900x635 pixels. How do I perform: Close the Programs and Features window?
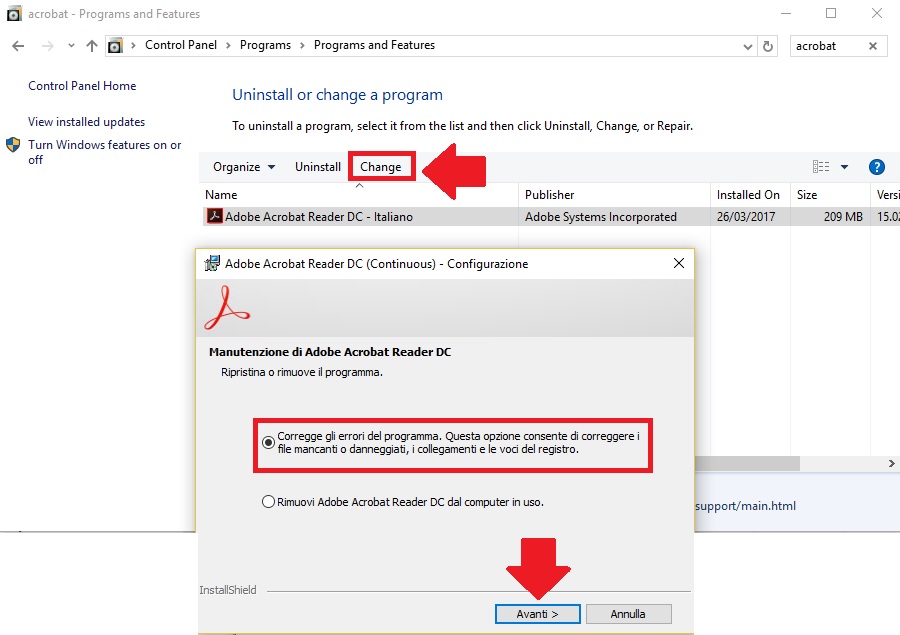[x=876, y=13]
